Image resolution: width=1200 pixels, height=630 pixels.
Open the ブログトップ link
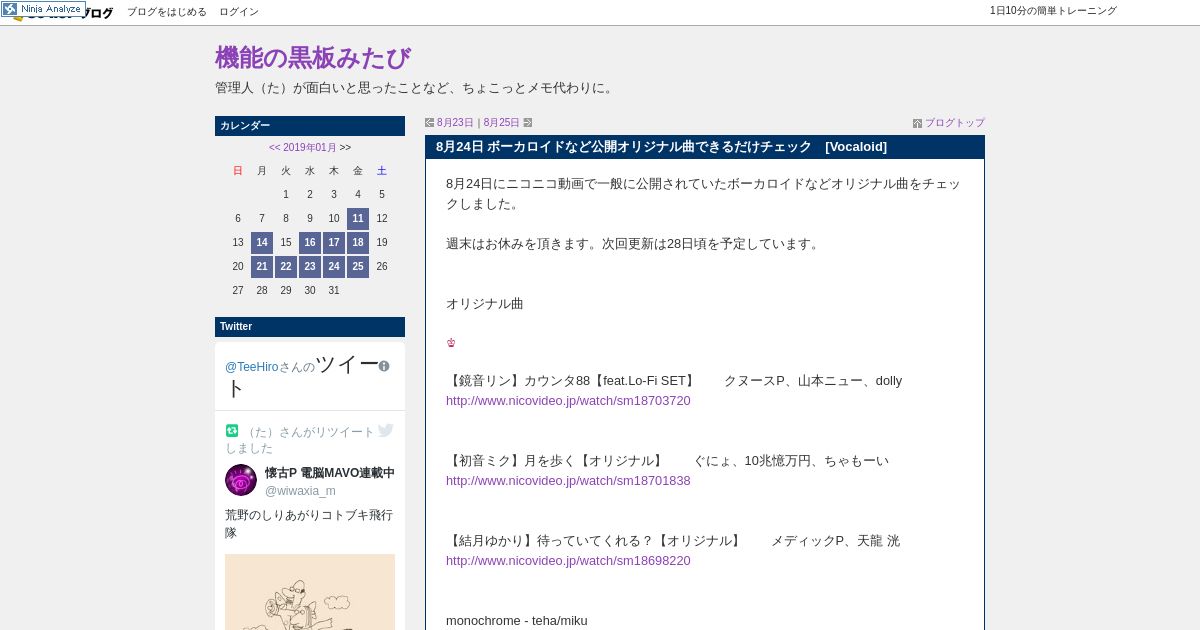[x=955, y=123]
